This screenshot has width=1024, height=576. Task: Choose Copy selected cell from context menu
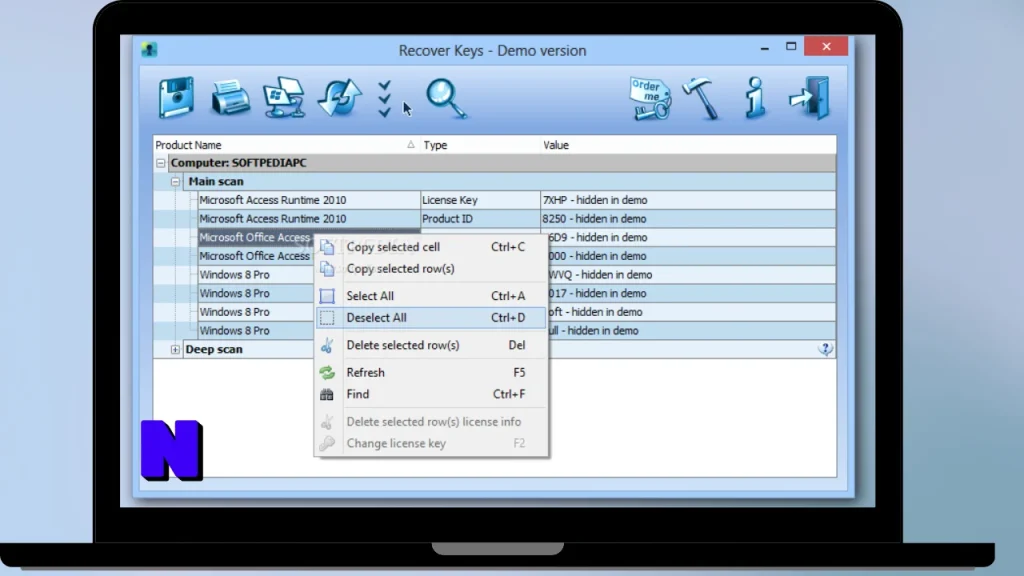[x=430, y=247]
